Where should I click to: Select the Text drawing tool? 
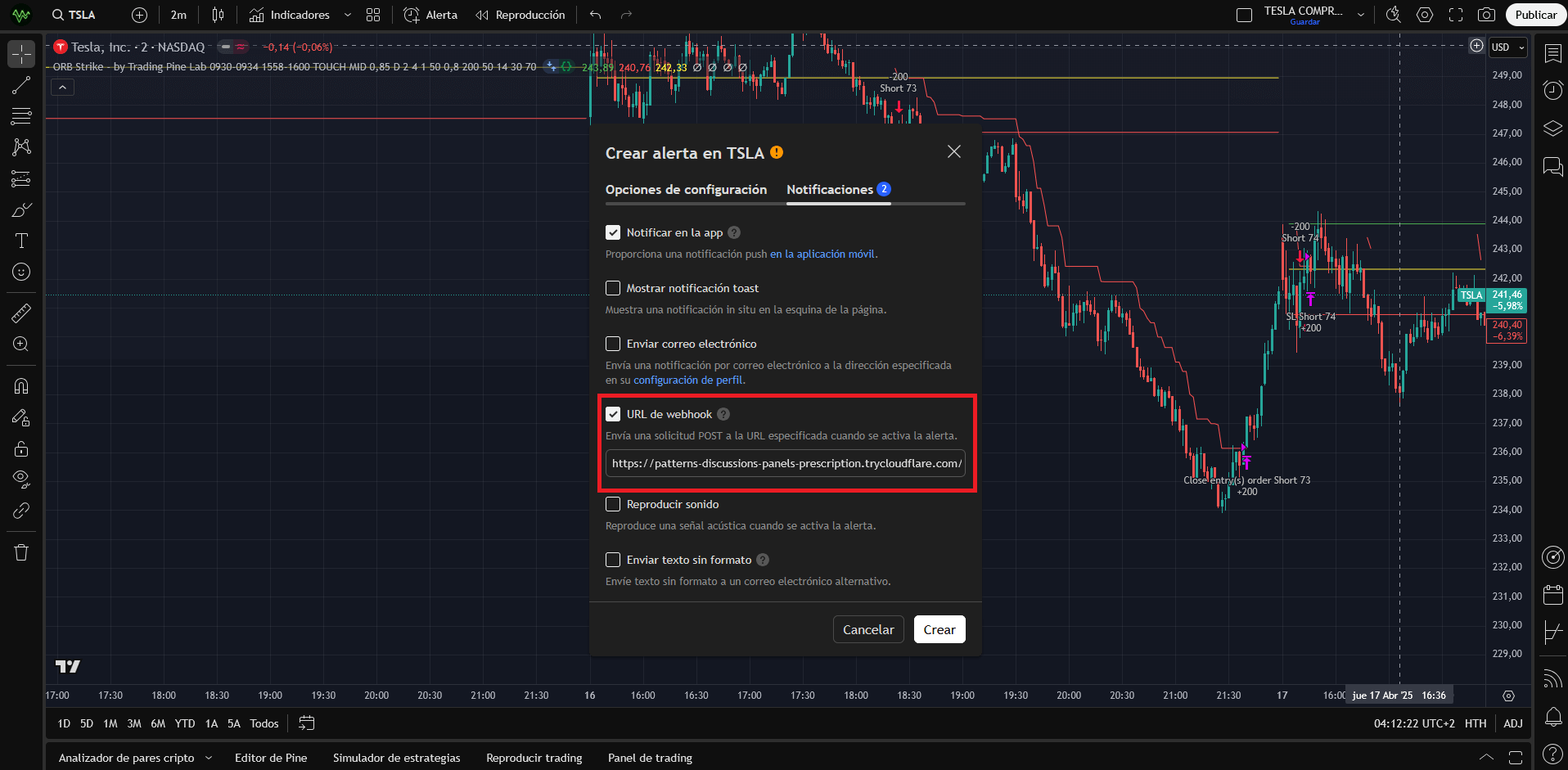click(20, 241)
